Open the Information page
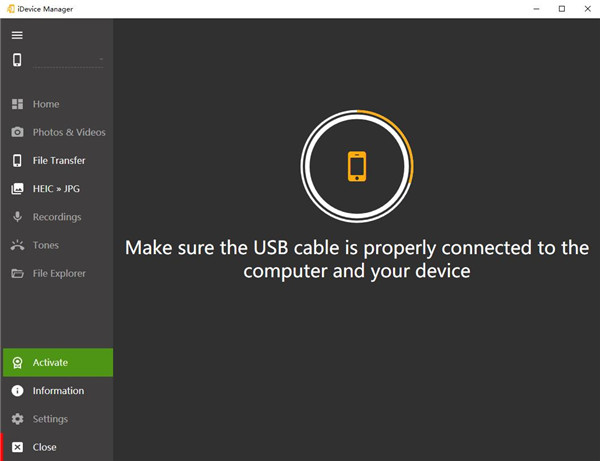Viewport: 600px width, 461px height. pyautogui.click(x=57, y=391)
